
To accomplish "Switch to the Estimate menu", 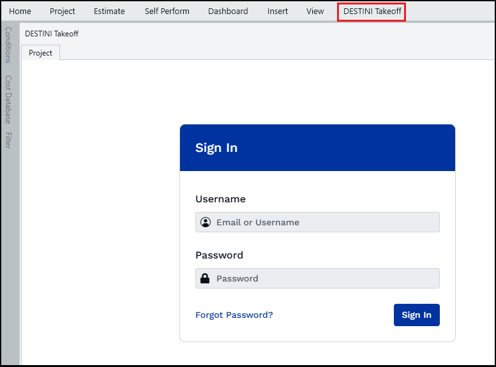I will pyautogui.click(x=109, y=11).
